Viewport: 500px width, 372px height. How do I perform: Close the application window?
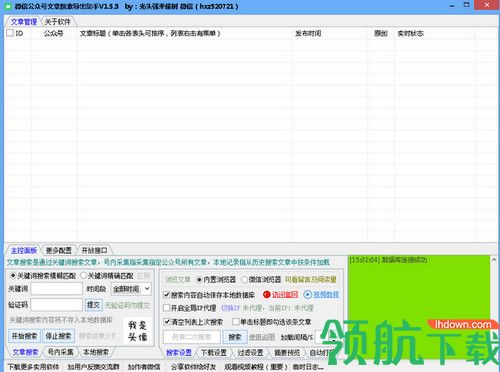tap(487, 5)
